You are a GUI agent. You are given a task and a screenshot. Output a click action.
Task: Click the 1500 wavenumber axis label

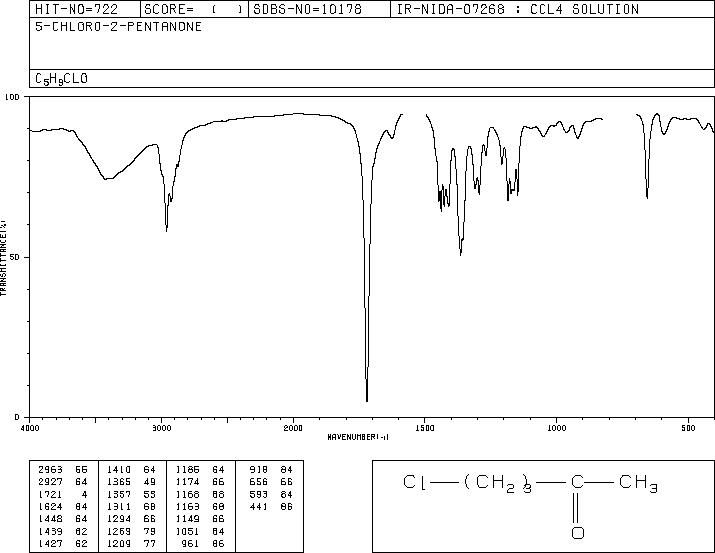click(x=425, y=428)
